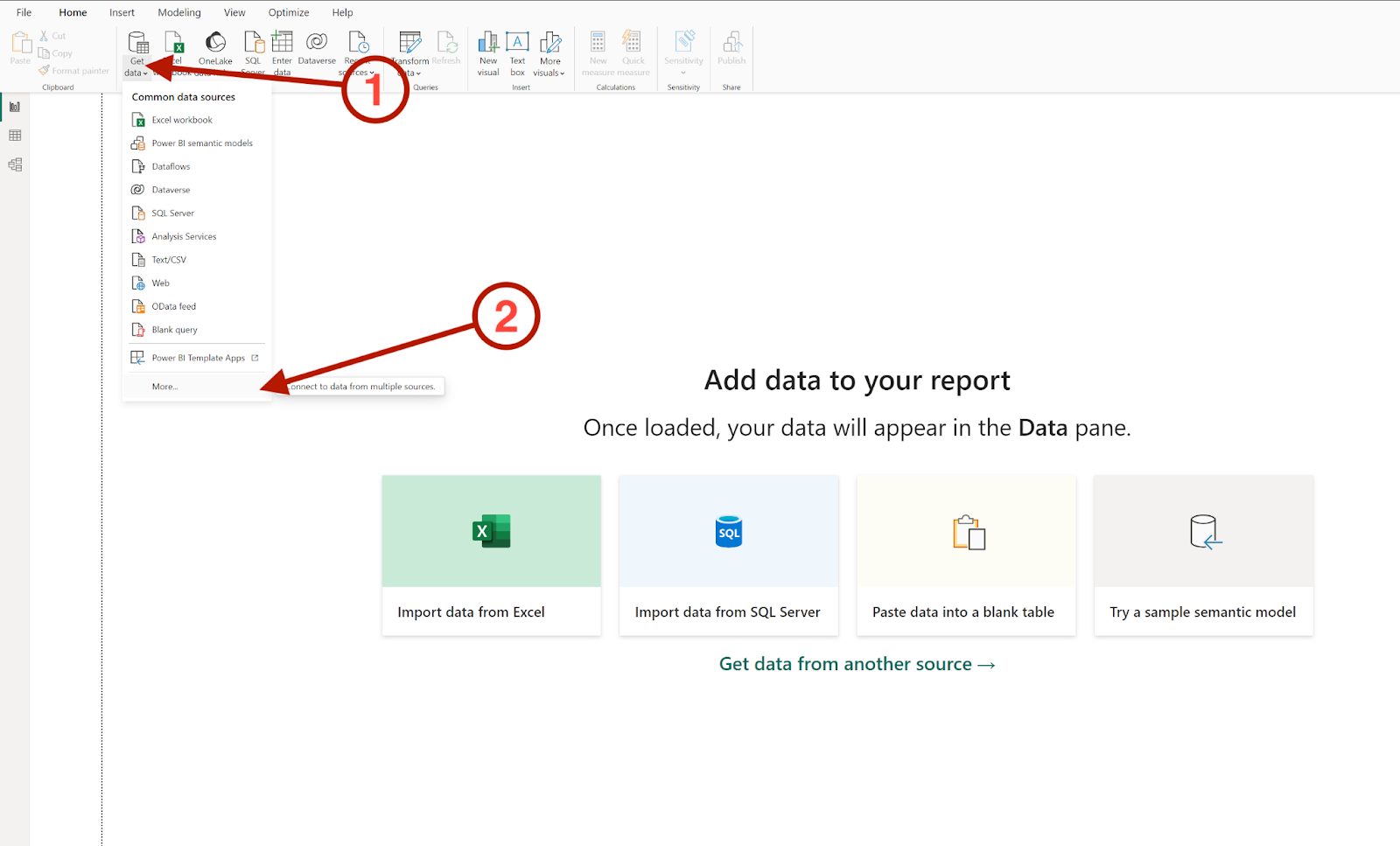This screenshot has width=1400, height=846.
Task: Click the New measure calculator icon
Action: (x=598, y=42)
